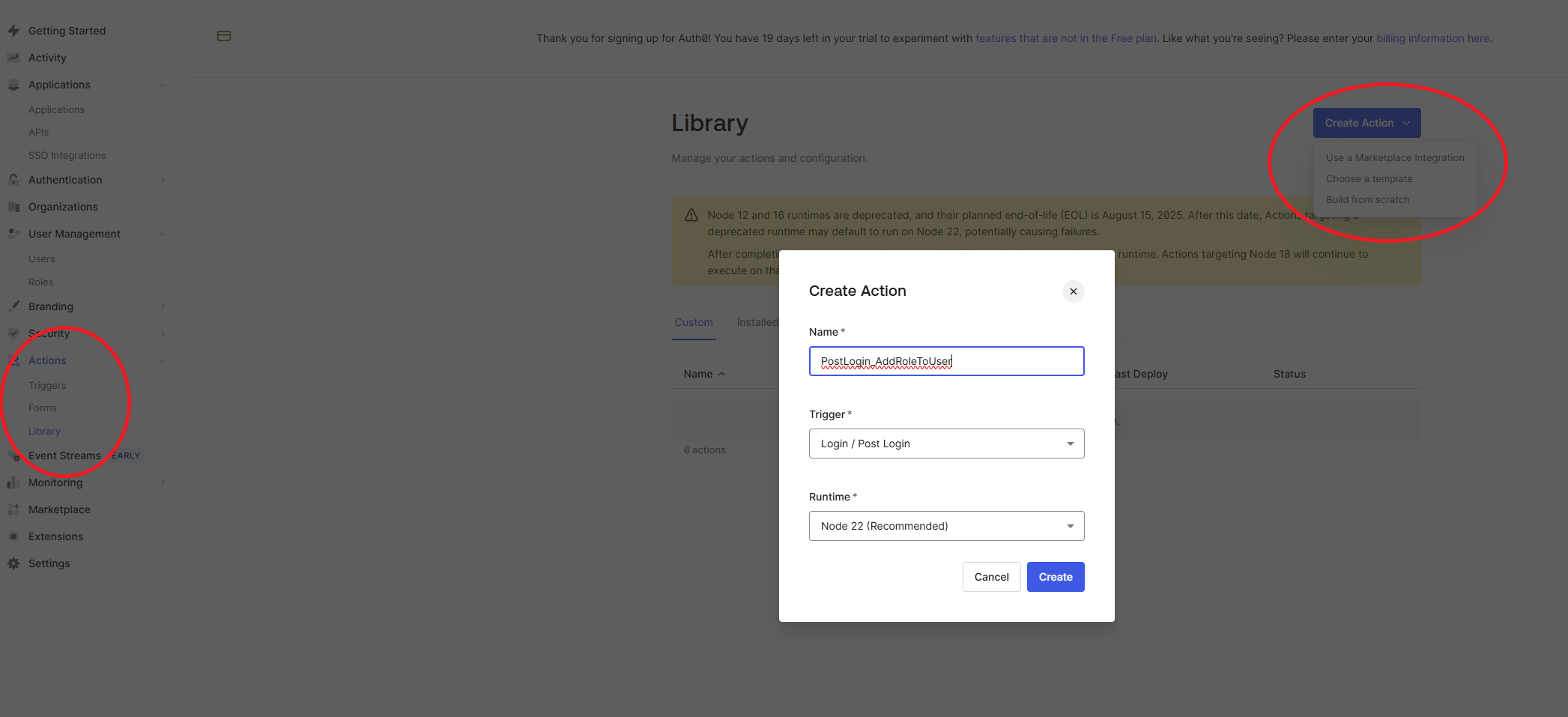
Task: Collapse the User Management section chevron
Action: coord(163,234)
